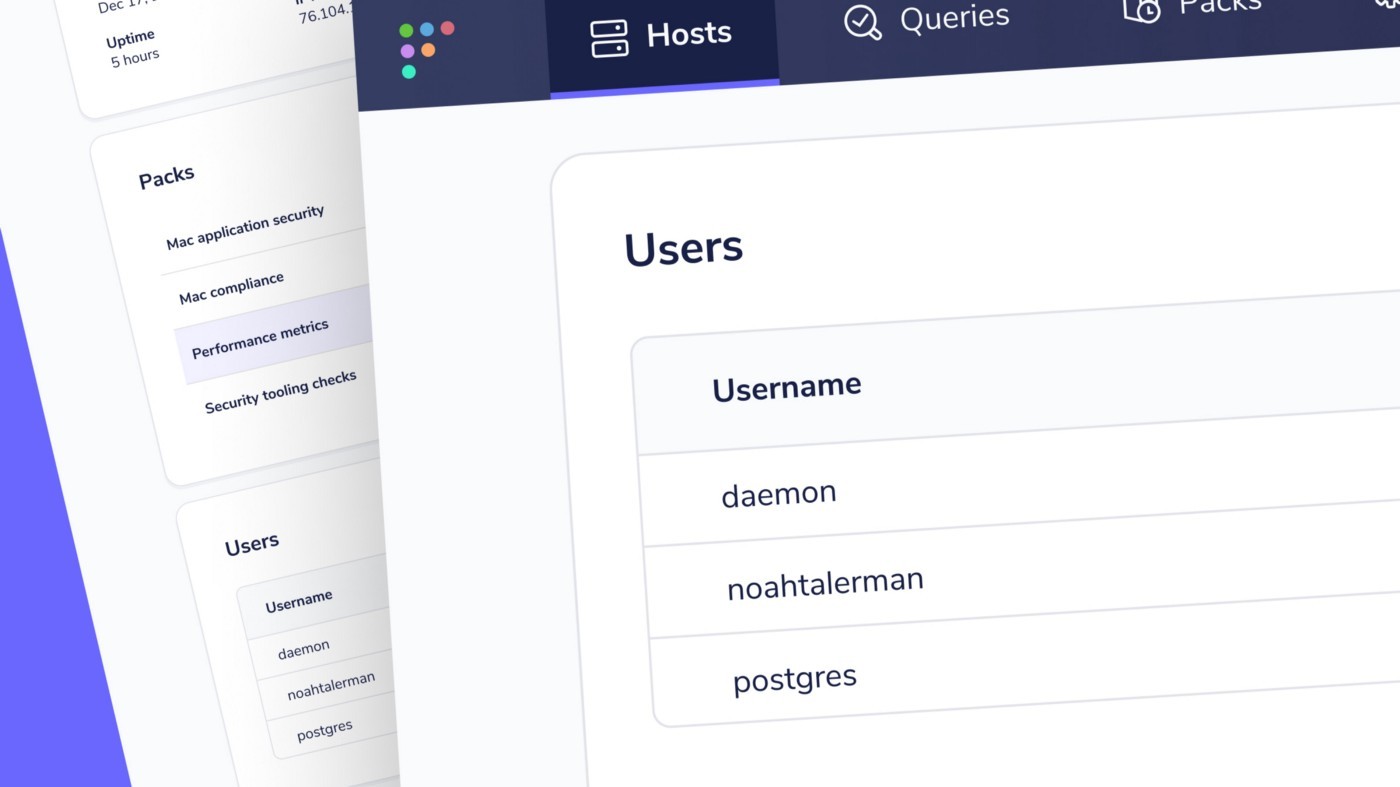The width and height of the screenshot is (1400, 787).
Task: Click the Hosts server icon
Action: tap(609, 39)
